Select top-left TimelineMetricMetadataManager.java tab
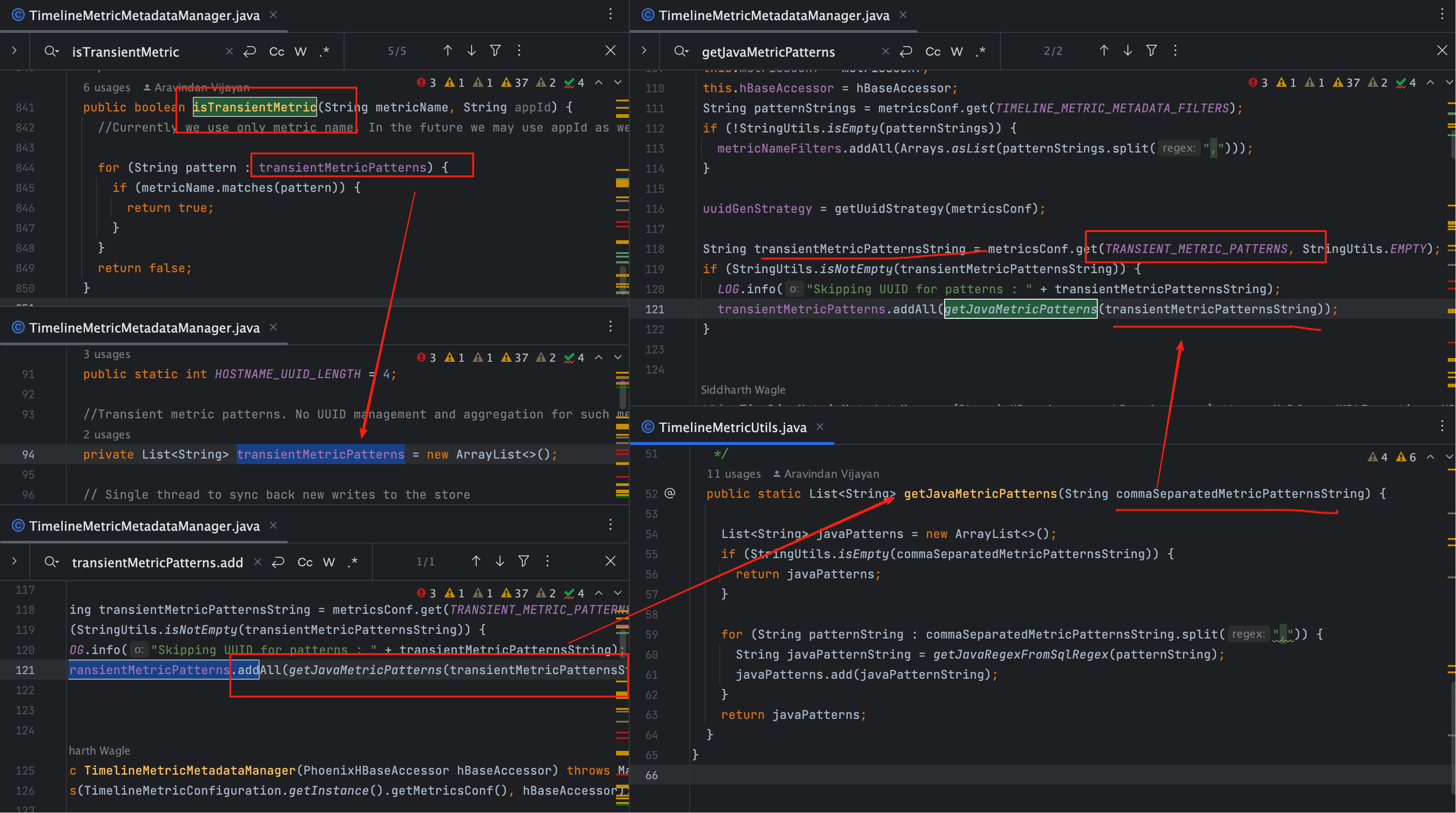 point(144,15)
